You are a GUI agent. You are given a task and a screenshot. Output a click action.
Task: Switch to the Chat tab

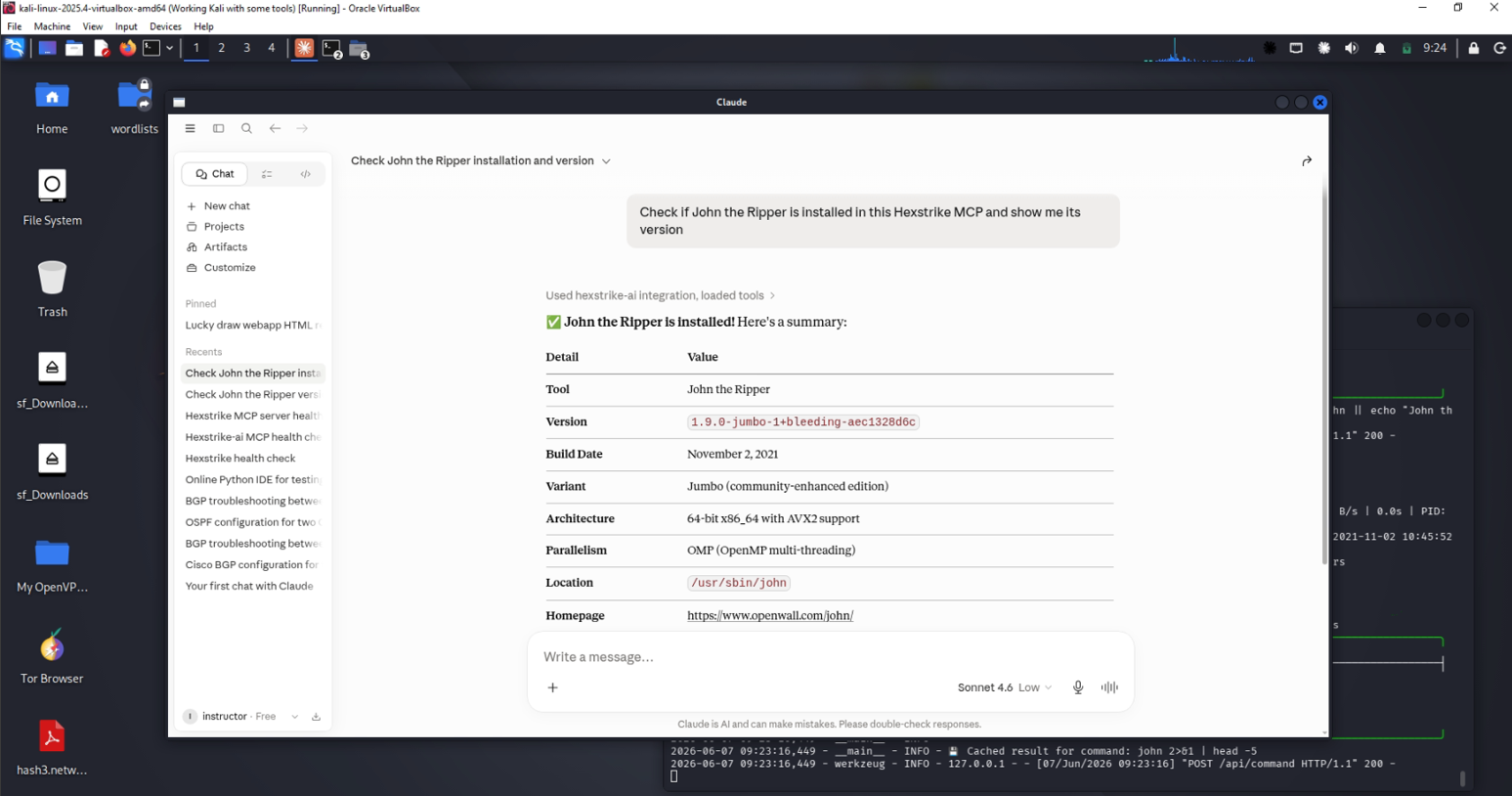(215, 174)
